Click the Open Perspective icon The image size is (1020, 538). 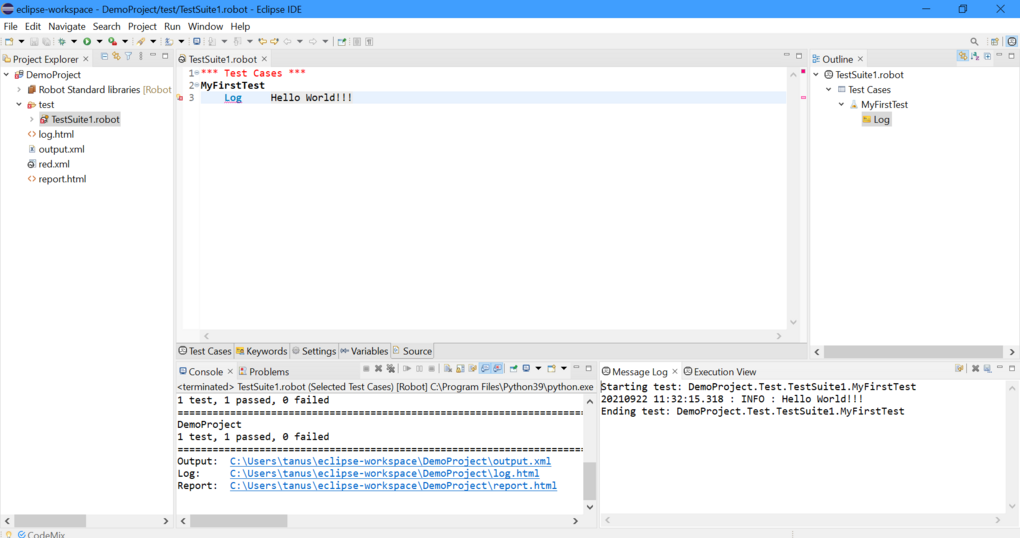click(x=995, y=42)
